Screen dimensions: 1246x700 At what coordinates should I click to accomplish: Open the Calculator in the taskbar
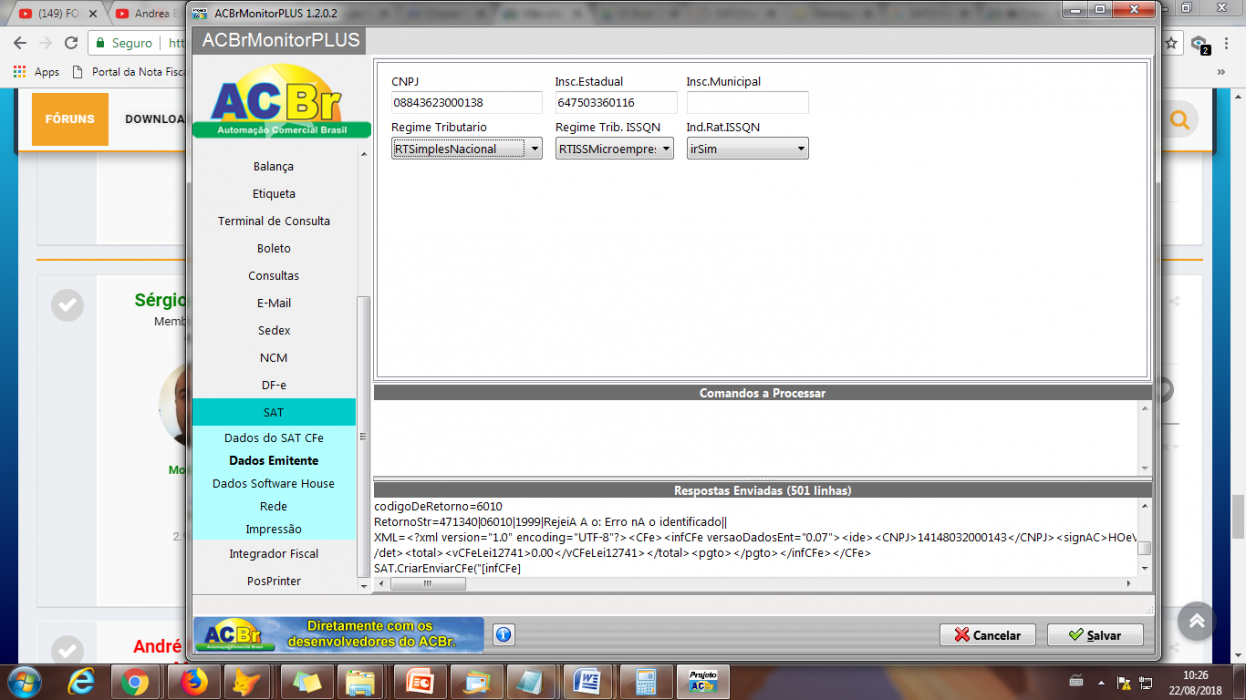pos(645,682)
